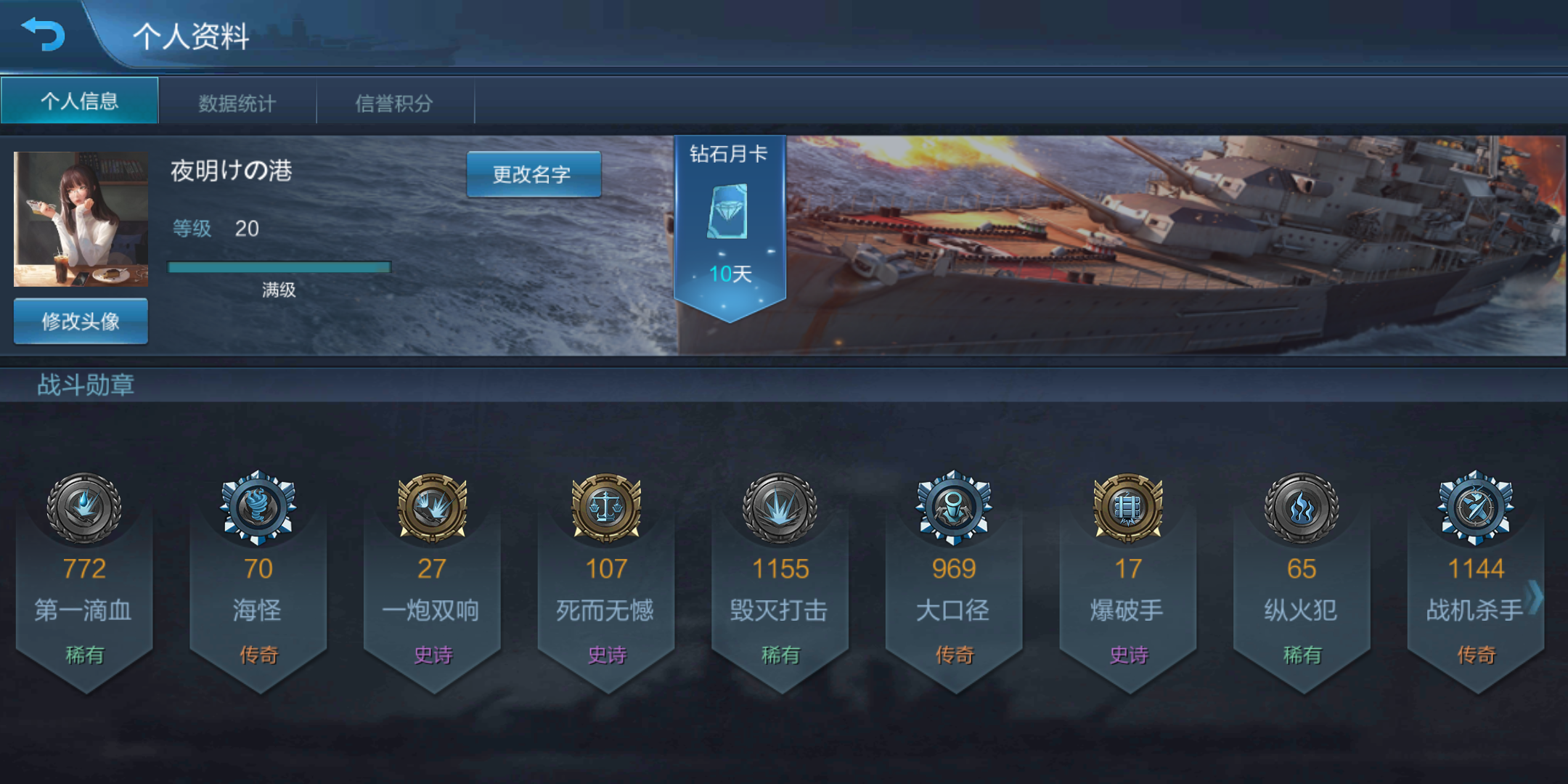1568x784 pixels.
Task: Expand more medals with right chevron
Action: [1535, 597]
